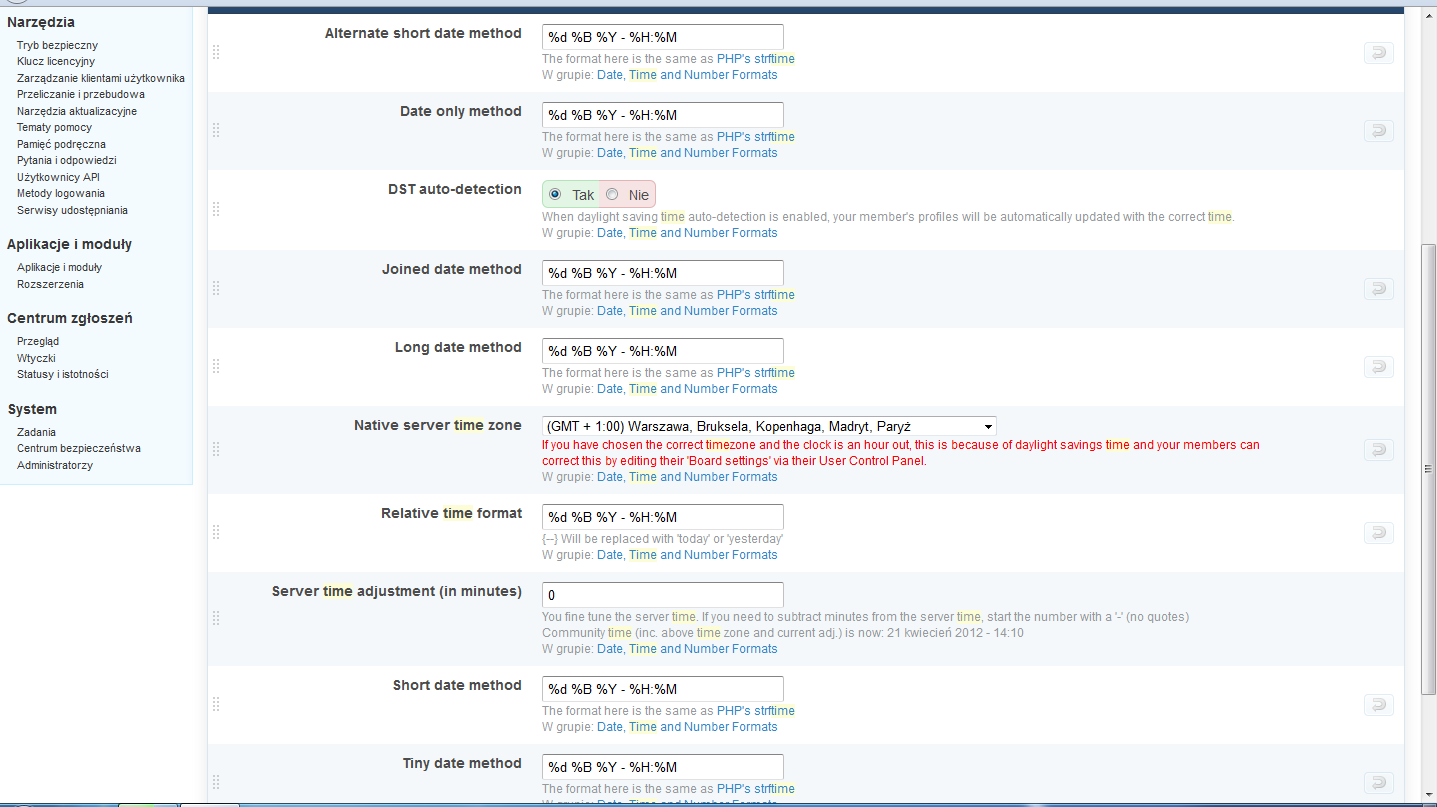Image resolution: width=1437 pixels, height=807 pixels.
Task: Click the vertical scrollbar thumb on right
Action: click(1428, 468)
